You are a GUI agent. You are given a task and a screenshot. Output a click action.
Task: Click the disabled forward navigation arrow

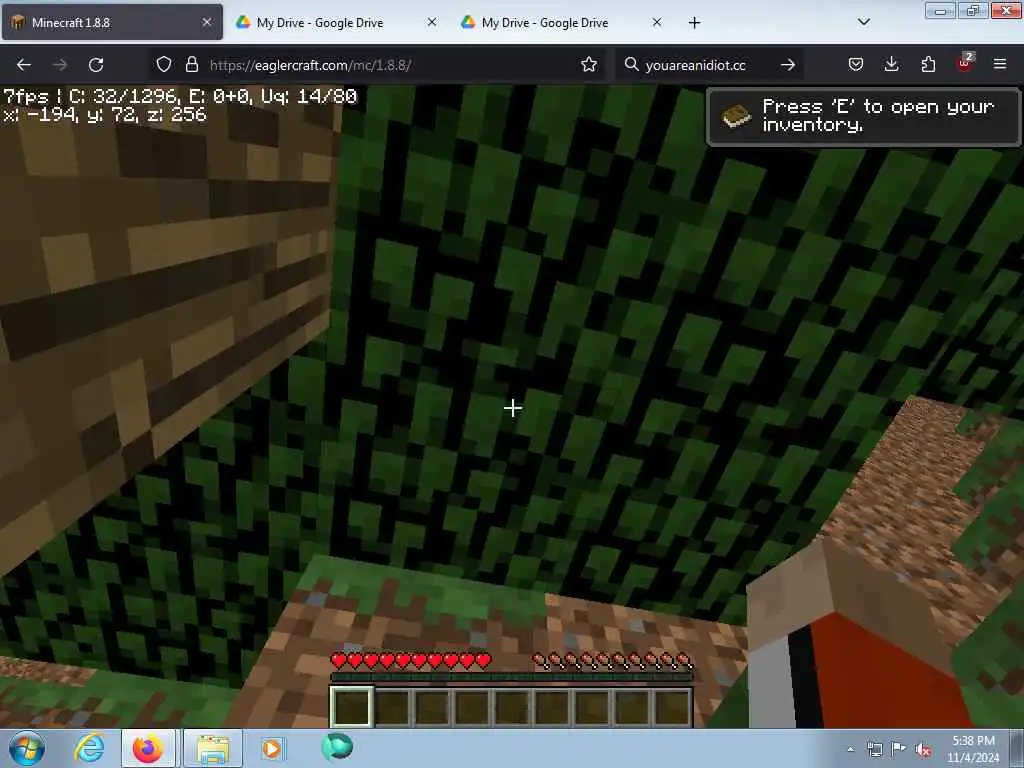(x=60, y=65)
